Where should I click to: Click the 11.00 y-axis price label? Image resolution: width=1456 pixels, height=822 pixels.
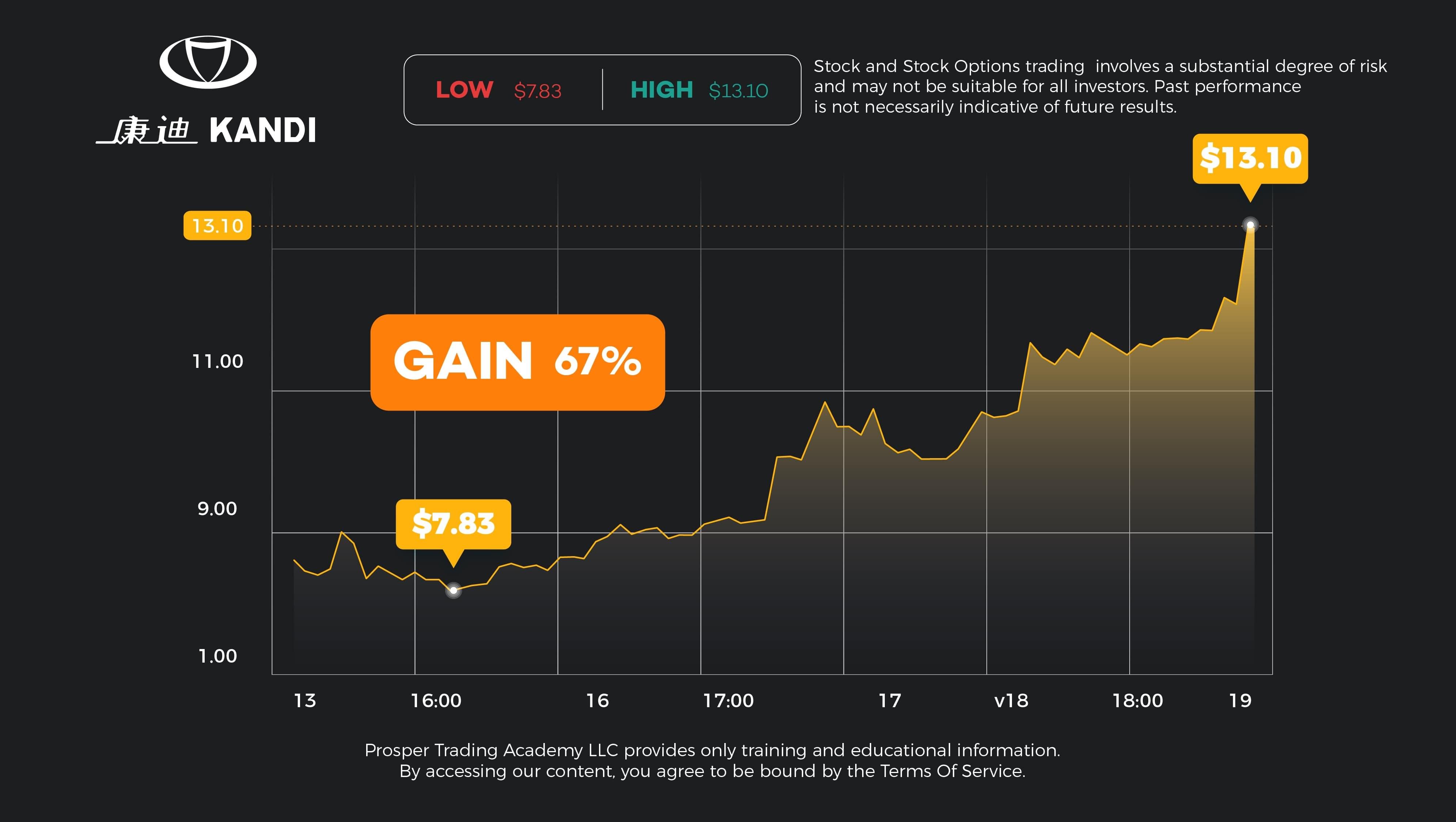(217, 361)
